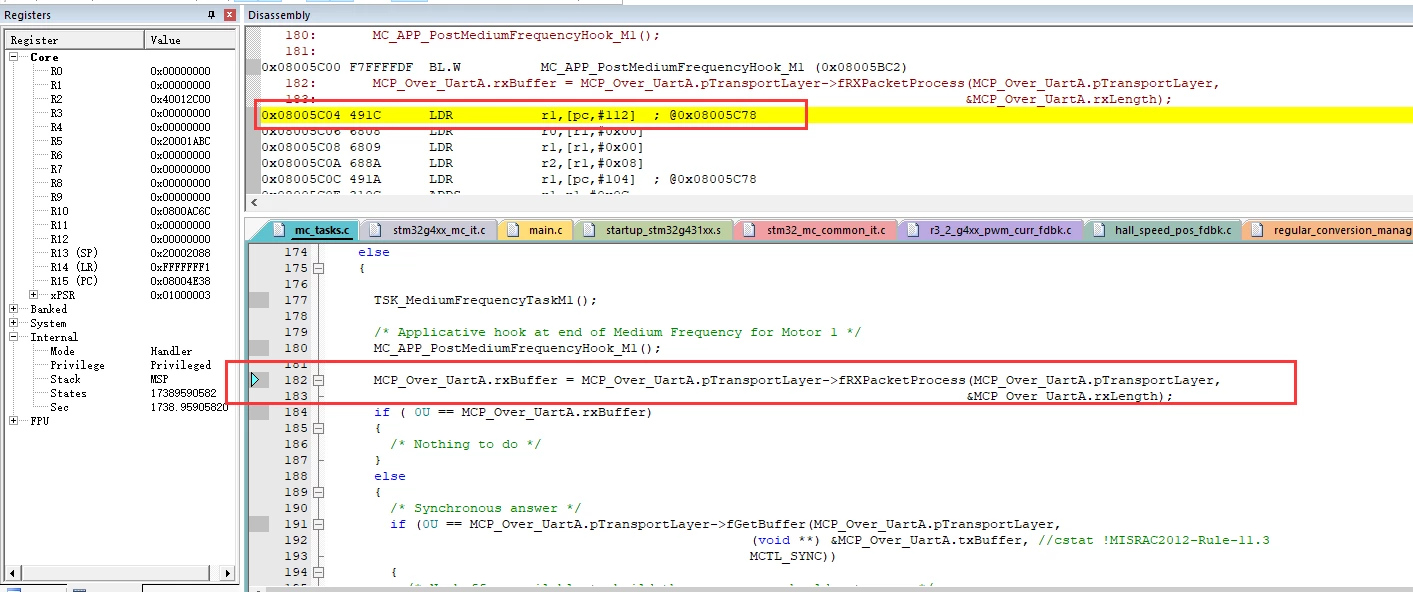The width and height of the screenshot is (1413, 592).
Task: Click the MC_APP_PostMediumFrequencyHook_M1() call on line 180
Action: tap(518, 348)
